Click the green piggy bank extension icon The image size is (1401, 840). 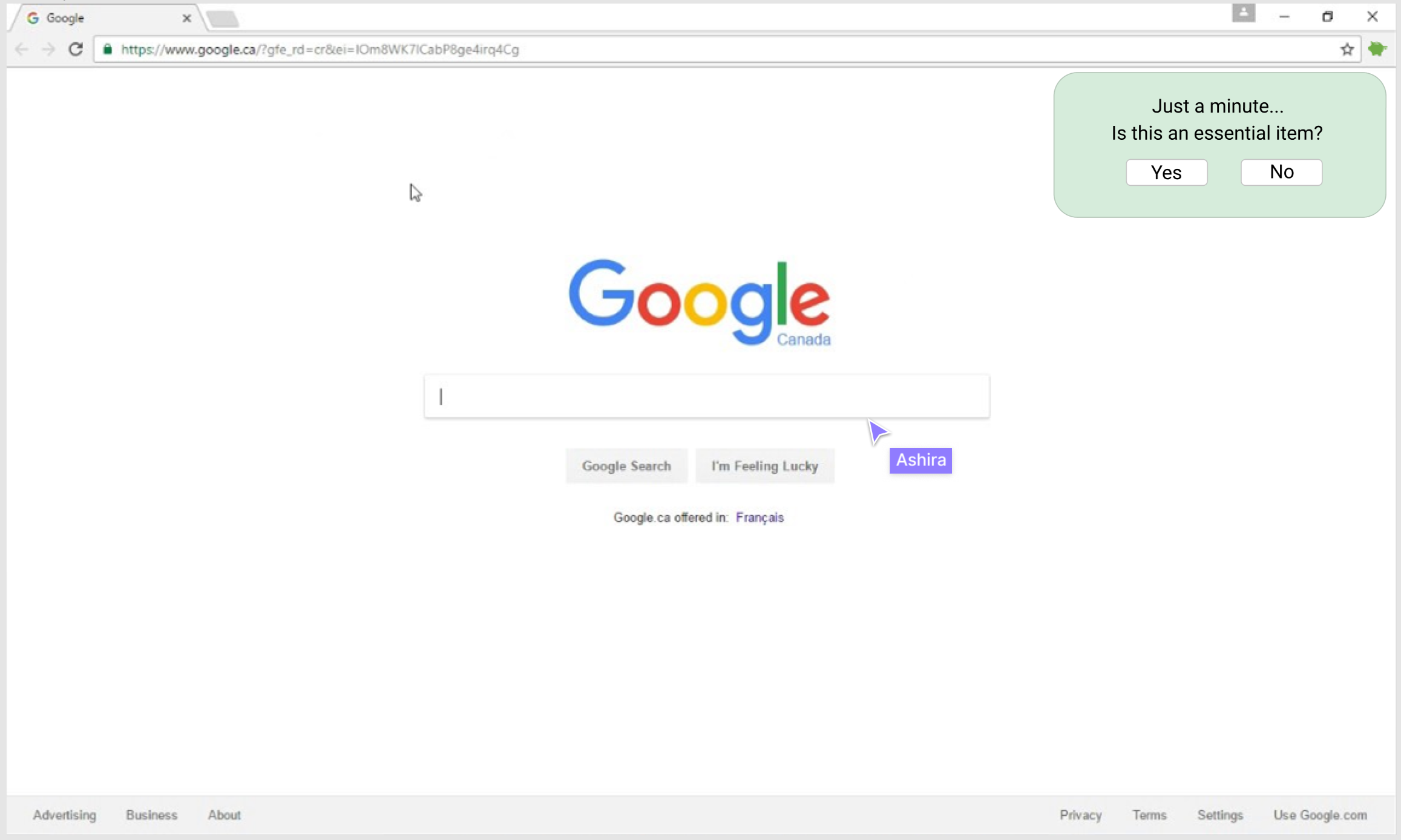[1378, 49]
